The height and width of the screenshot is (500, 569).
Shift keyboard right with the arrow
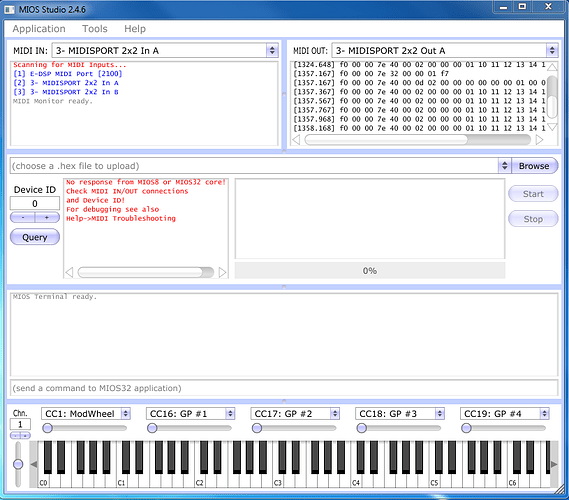pos(554,464)
